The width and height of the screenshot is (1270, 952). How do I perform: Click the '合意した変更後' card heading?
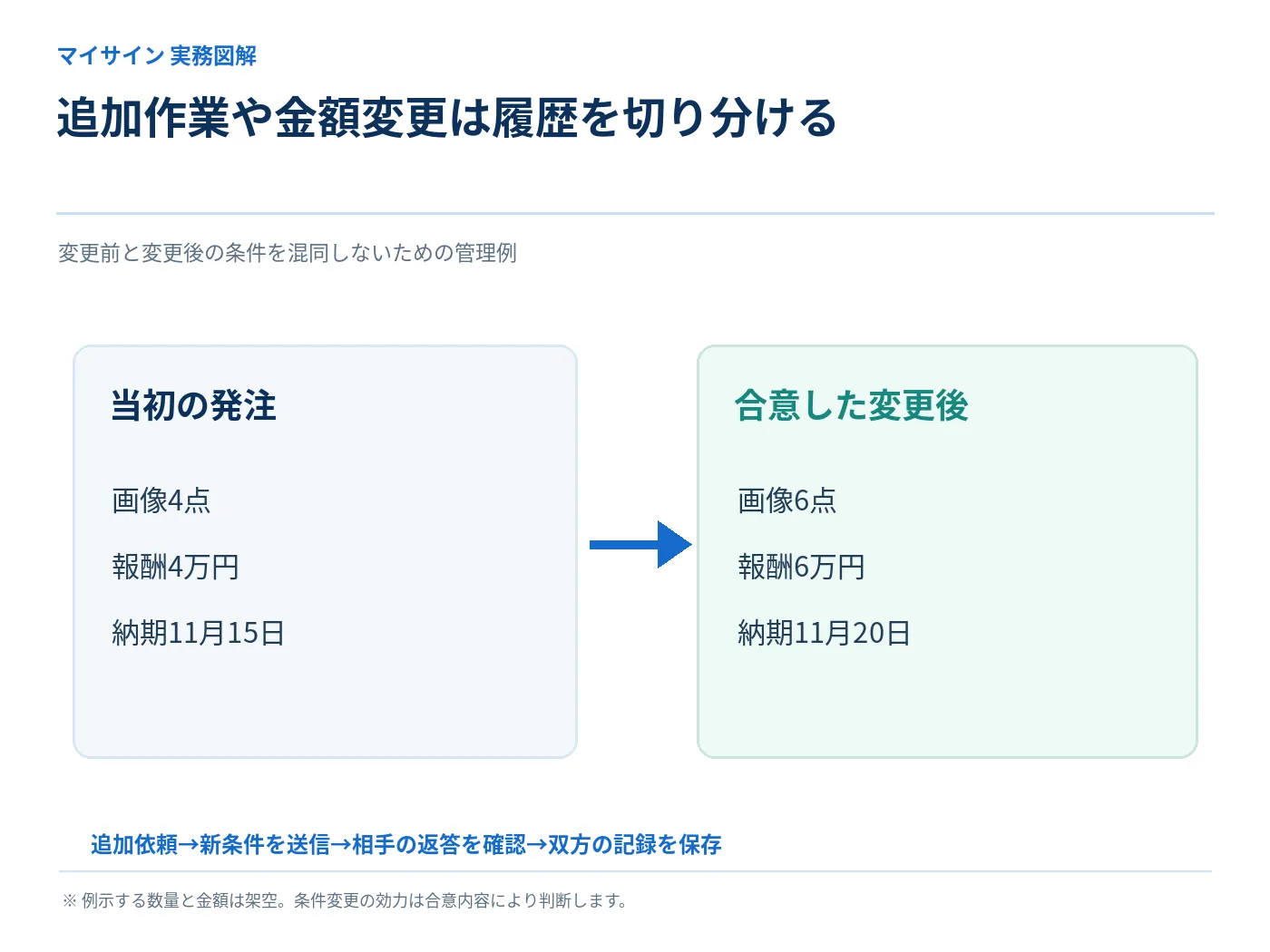(852, 405)
